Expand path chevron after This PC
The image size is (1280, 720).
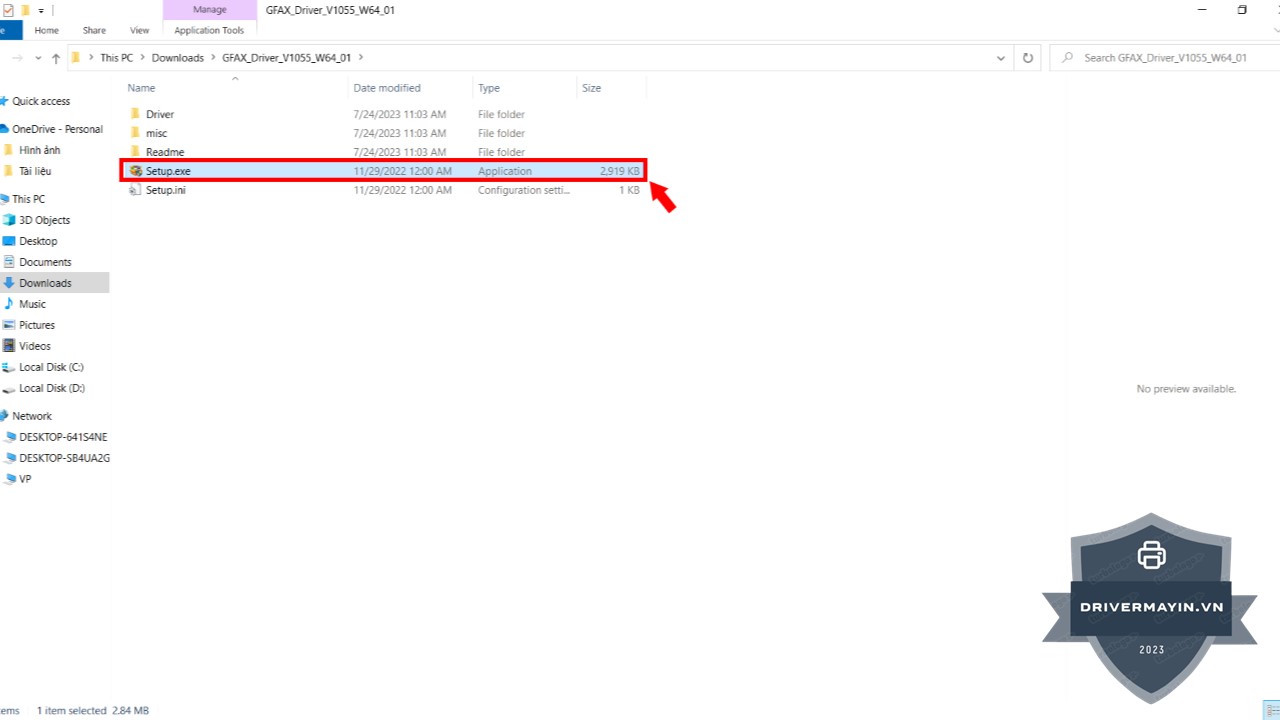(142, 58)
